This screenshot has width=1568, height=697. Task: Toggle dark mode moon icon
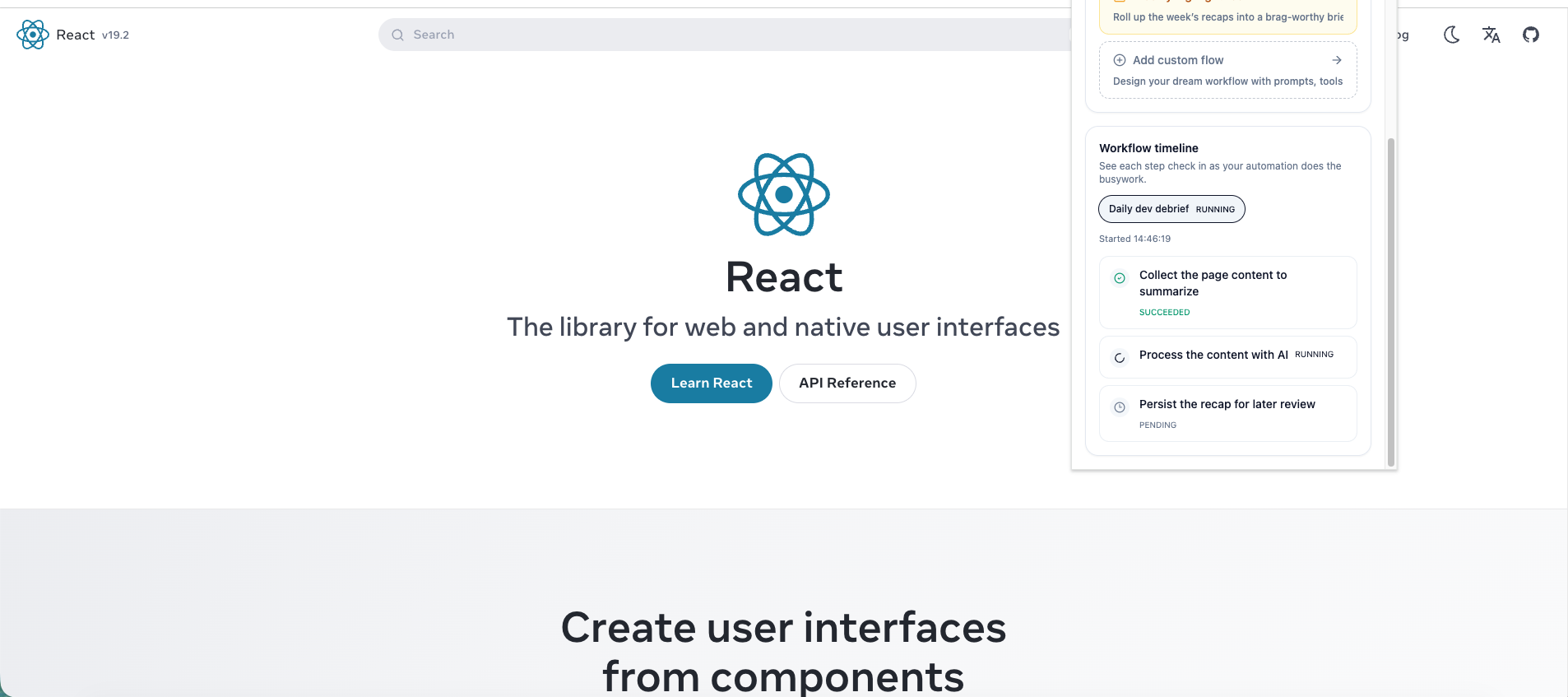1452,35
